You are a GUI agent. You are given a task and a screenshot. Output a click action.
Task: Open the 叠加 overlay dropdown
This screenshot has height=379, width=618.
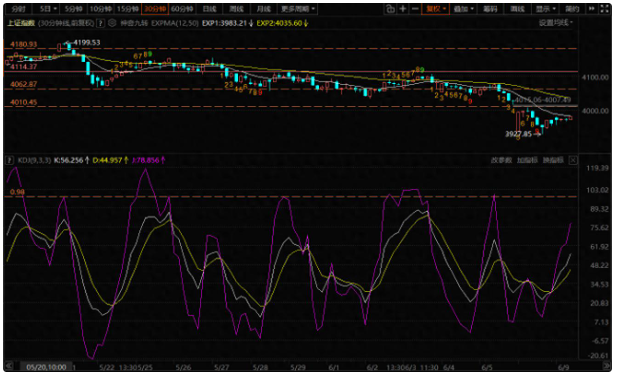[x=463, y=9]
